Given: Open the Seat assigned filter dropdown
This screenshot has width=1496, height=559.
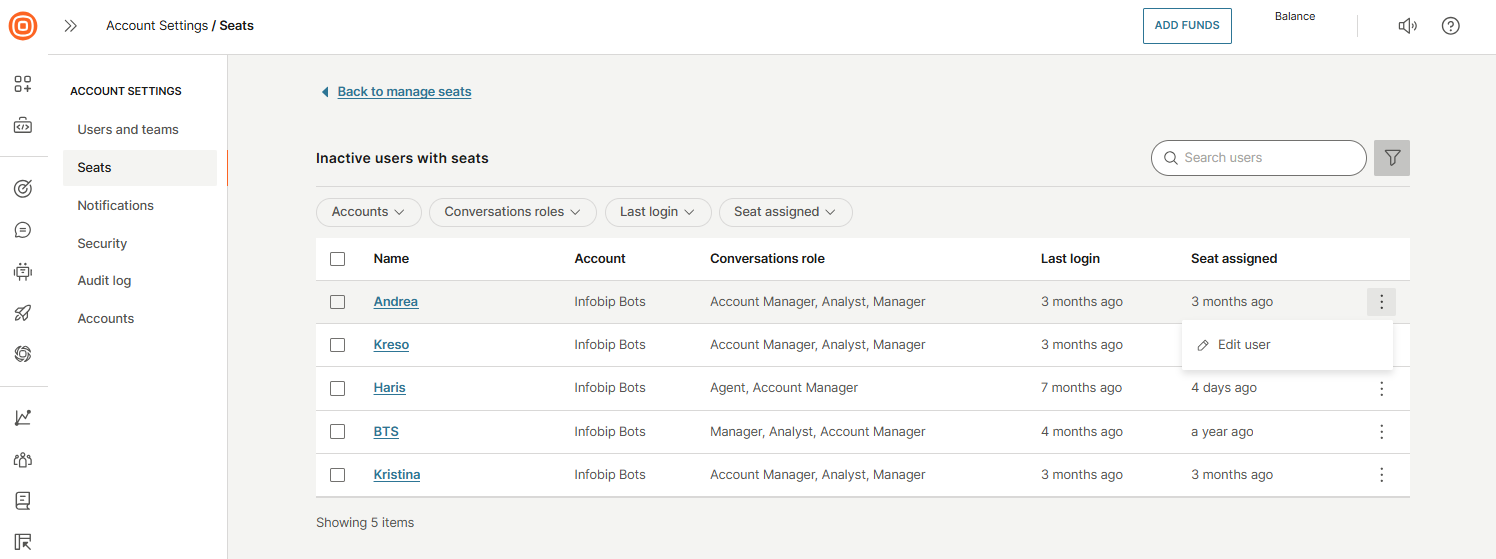Looking at the screenshot, I should click(x=786, y=212).
